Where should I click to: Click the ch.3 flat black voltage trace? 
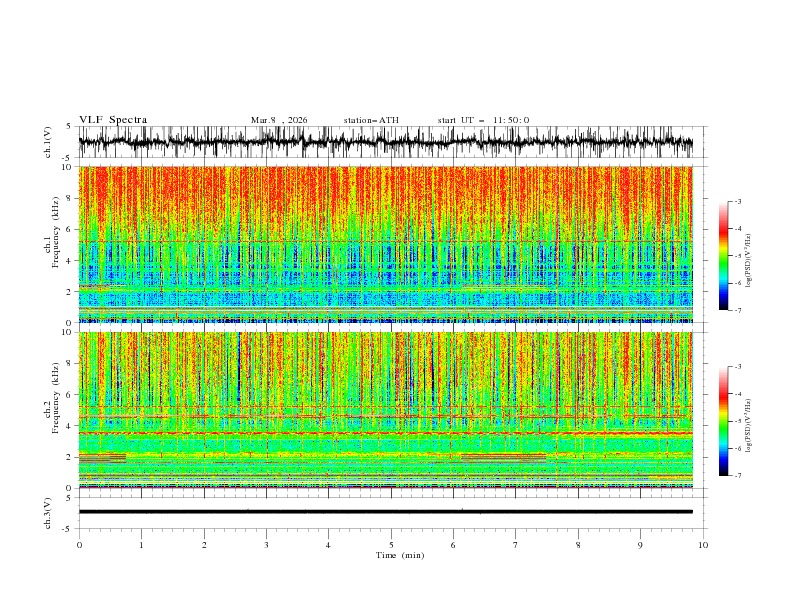(385, 512)
